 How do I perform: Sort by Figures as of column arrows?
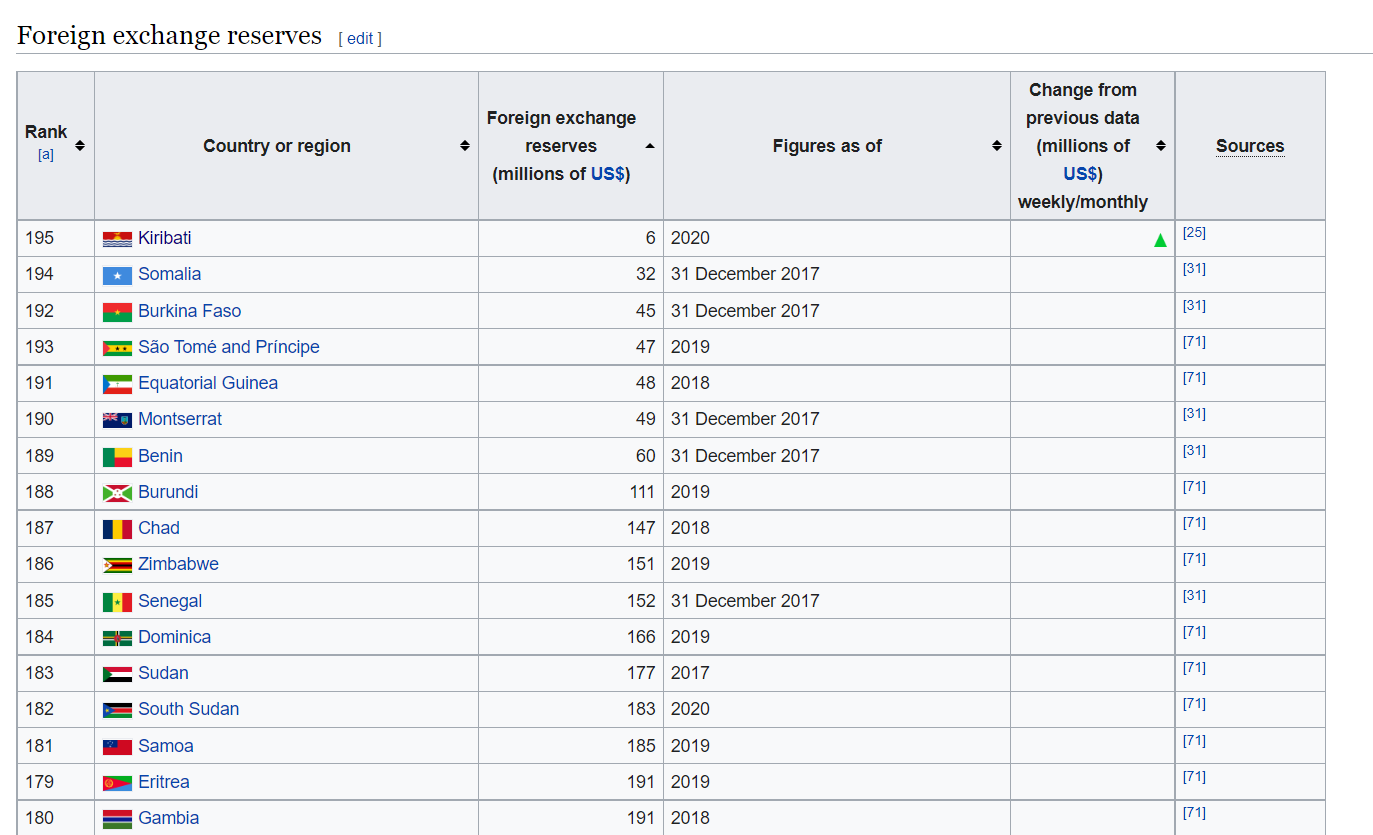tap(997, 146)
